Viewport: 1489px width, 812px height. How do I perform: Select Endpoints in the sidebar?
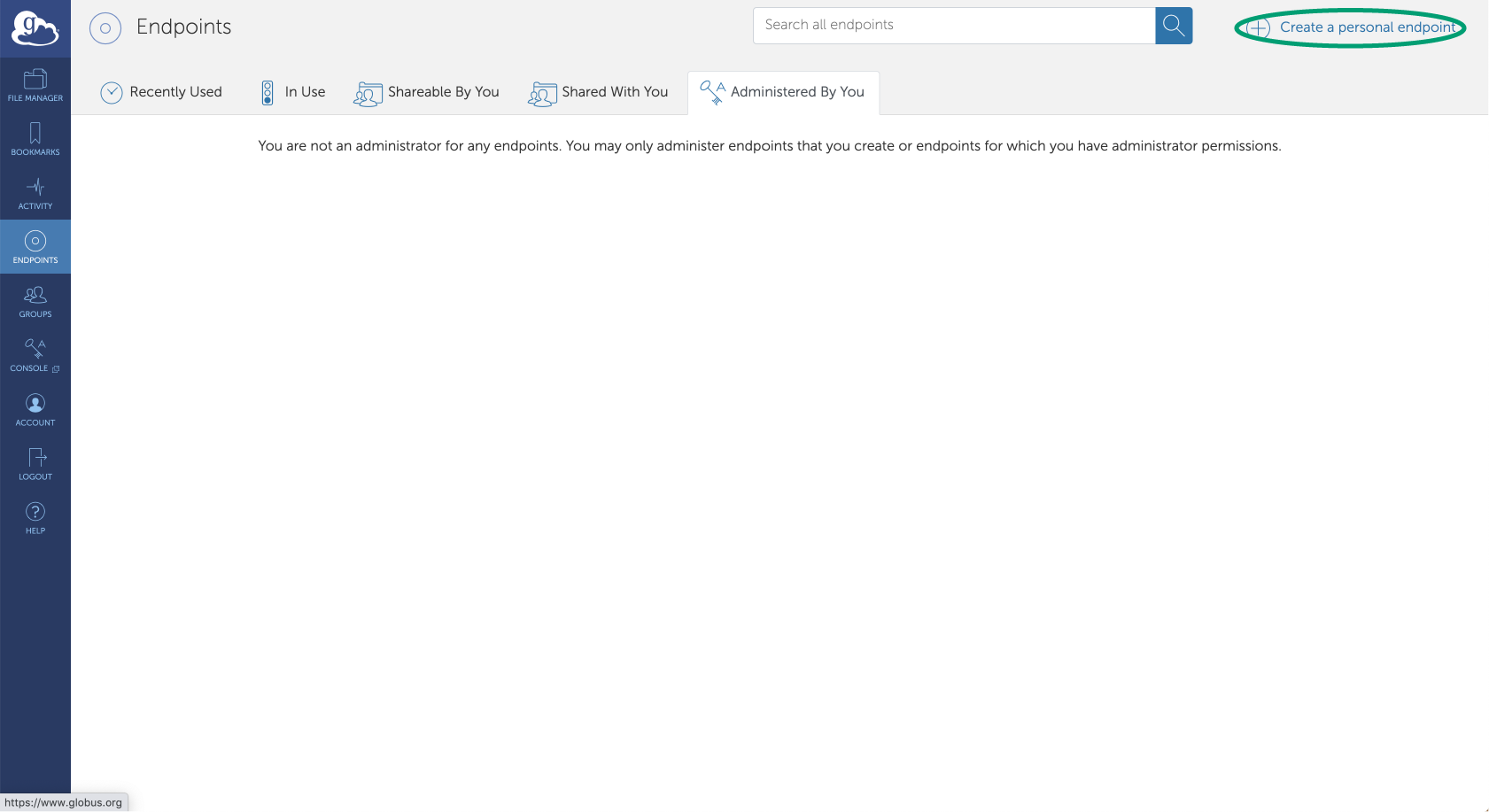(x=35, y=247)
